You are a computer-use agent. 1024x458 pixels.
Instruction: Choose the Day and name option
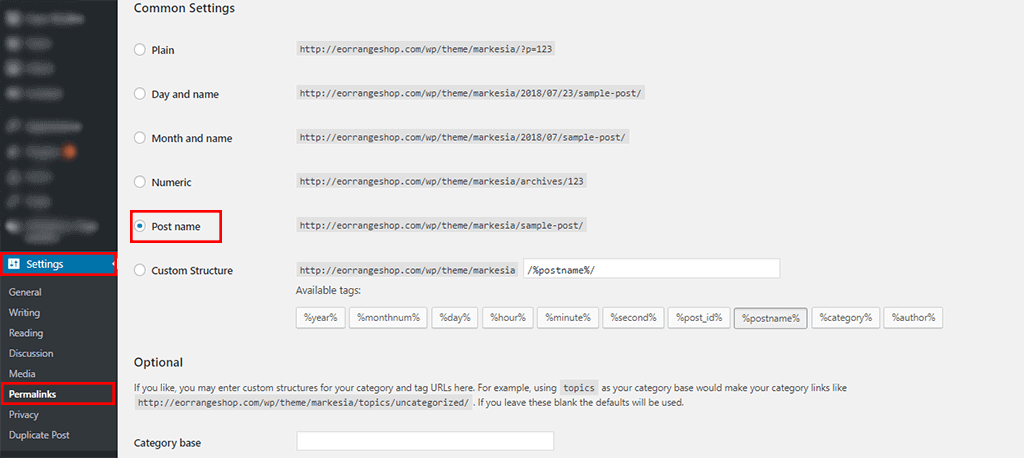point(140,94)
